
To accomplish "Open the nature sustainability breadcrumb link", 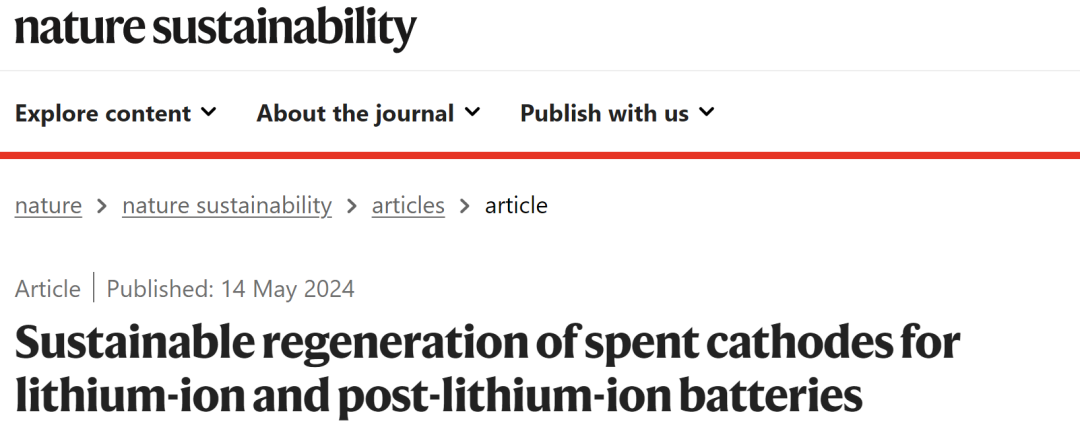I will coord(227,205).
